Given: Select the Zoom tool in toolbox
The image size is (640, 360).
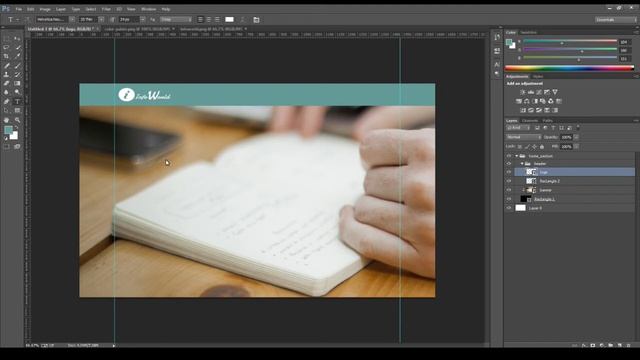Looking at the screenshot, I should 18,120.
